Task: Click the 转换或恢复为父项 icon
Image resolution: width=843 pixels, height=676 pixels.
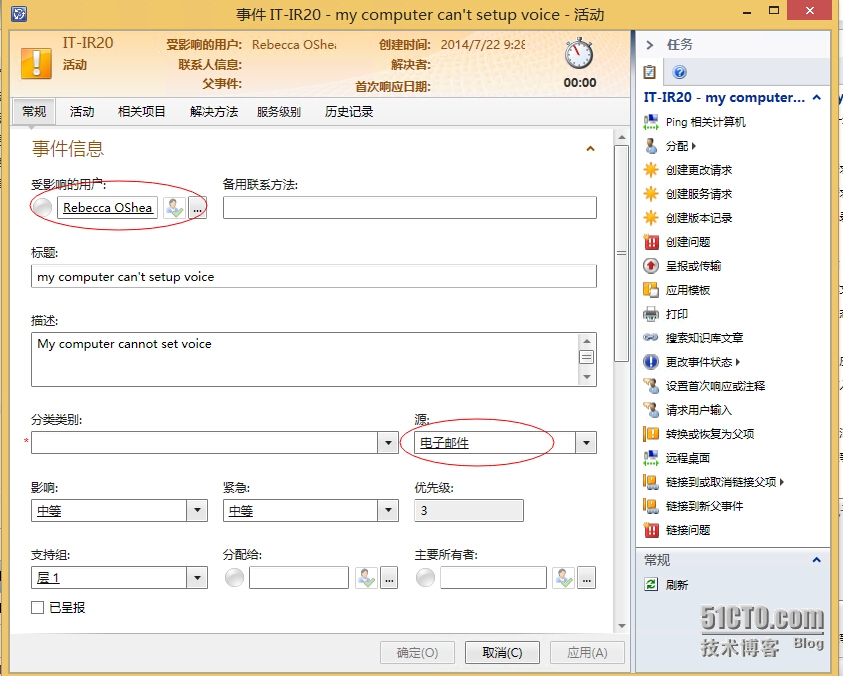Action: [651, 434]
